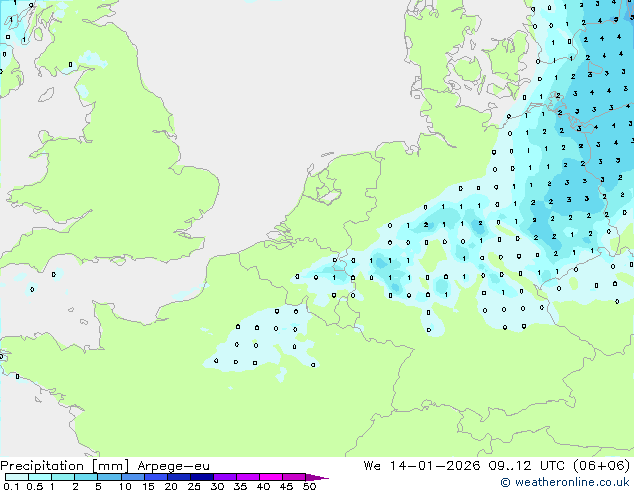Click the 'Precipitation' title word
This screenshot has width=634, height=490.
tap(42, 466)
